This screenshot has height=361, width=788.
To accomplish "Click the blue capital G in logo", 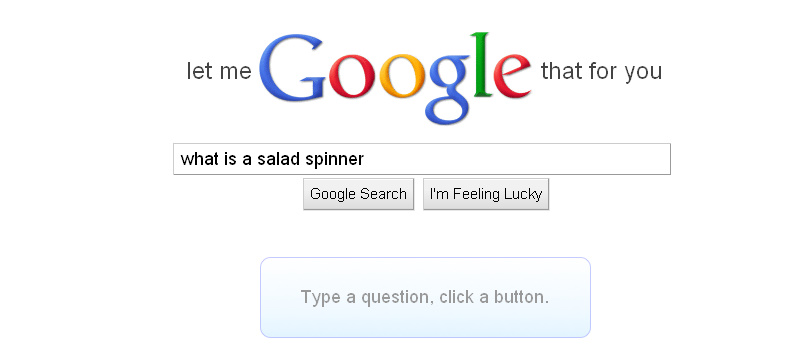I will pyautogui.click(x=291, y=68).
